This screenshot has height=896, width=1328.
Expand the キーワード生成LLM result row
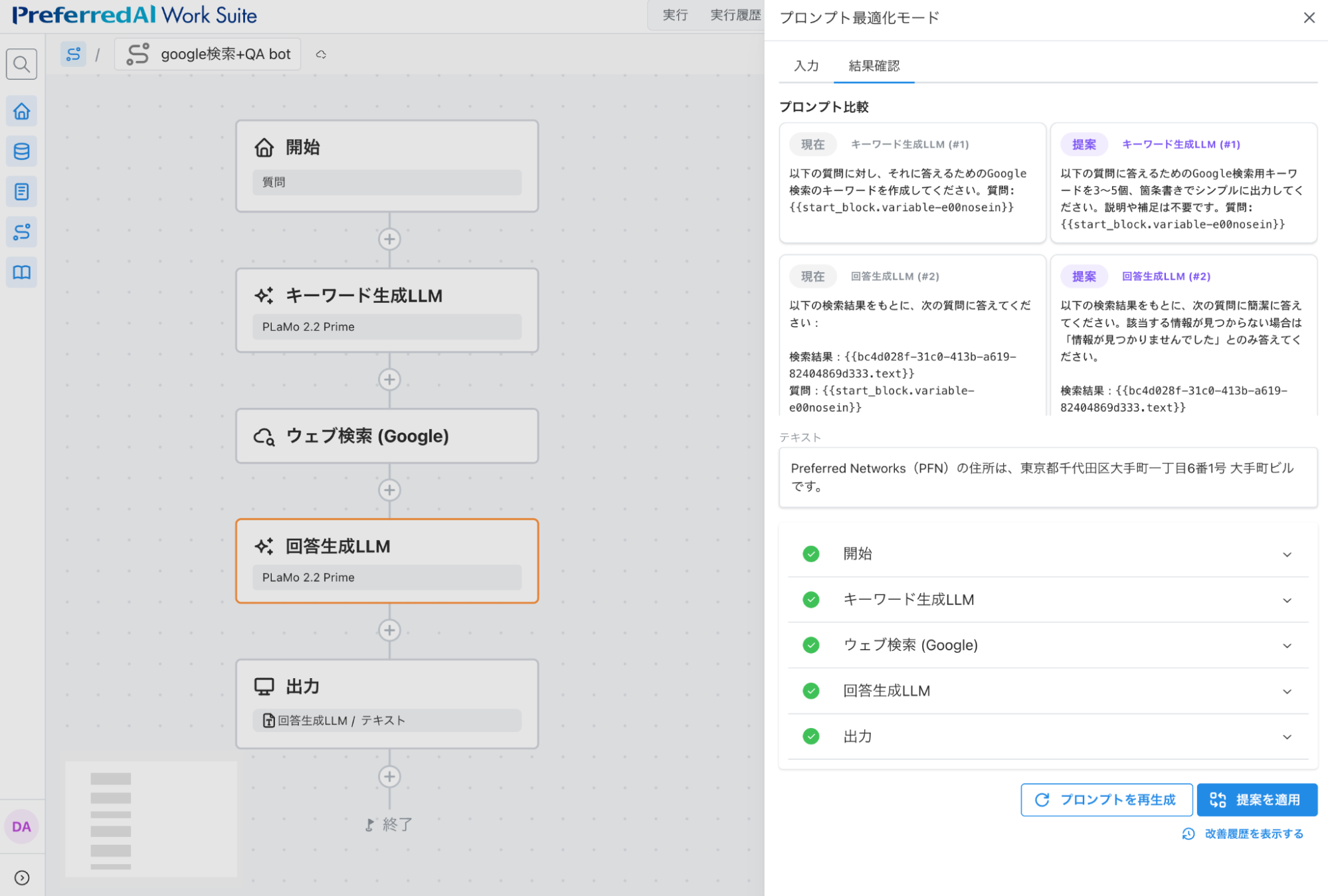(1286, 600)
